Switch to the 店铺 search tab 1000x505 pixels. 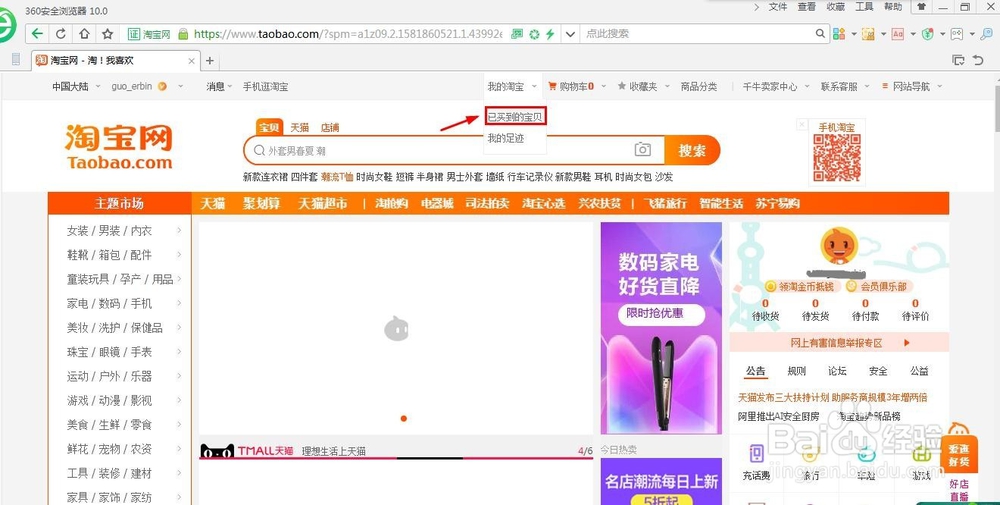(330, 127)
